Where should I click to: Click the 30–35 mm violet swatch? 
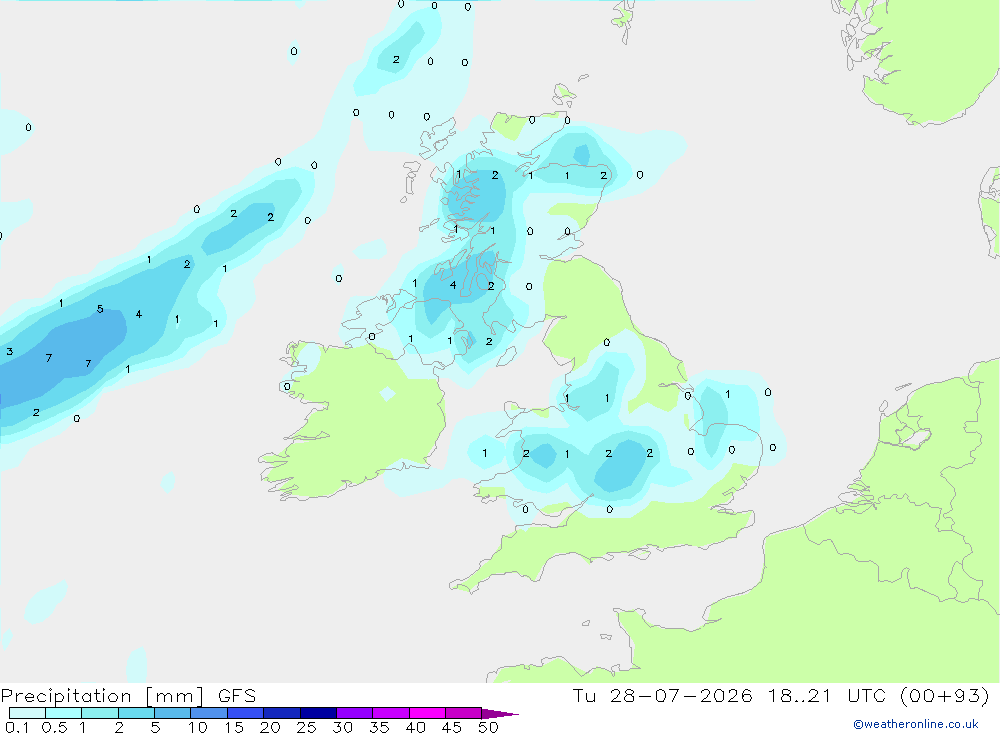click(x=354, y=713)
